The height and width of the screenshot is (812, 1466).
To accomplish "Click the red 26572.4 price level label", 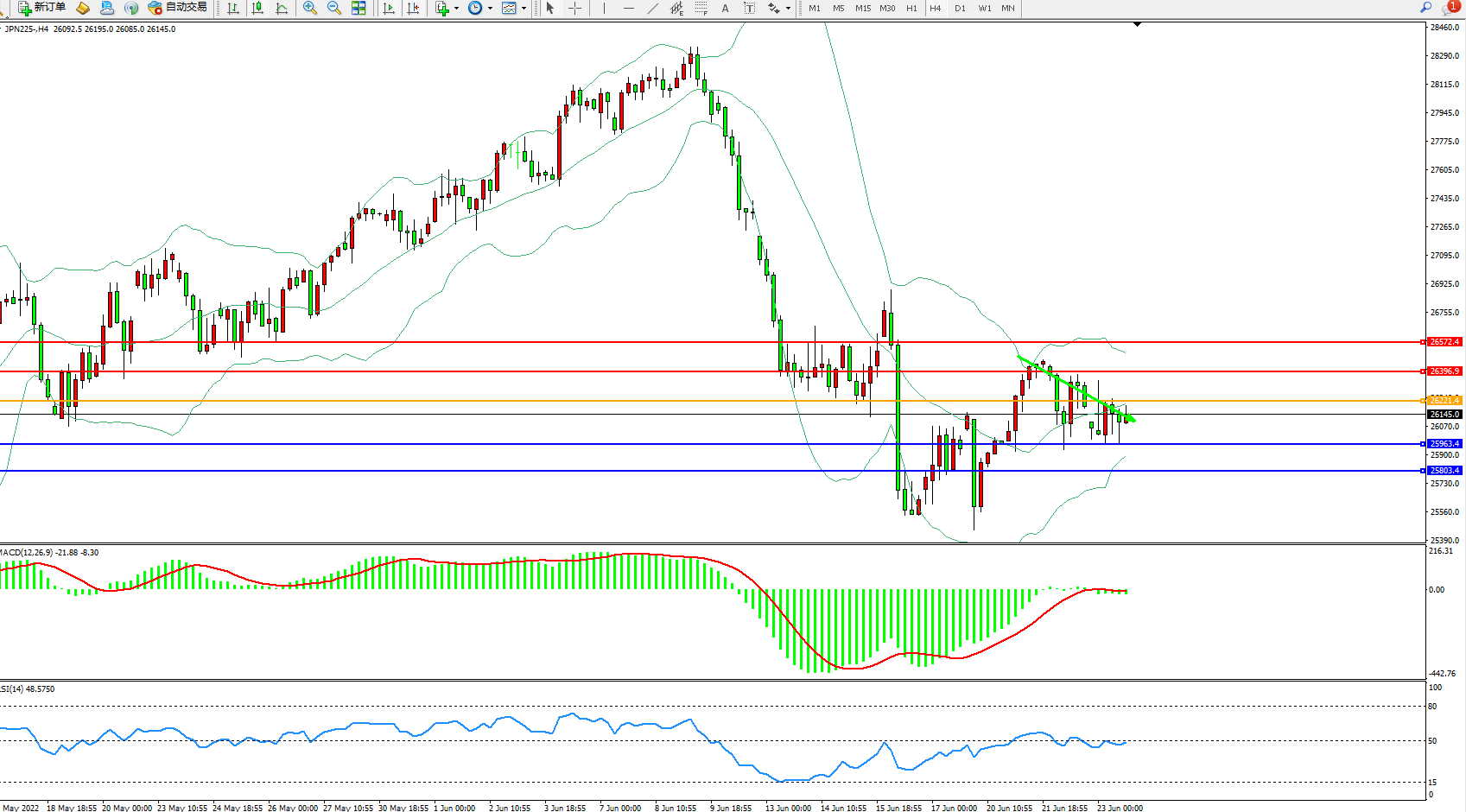I will [x=1444, y=342].
